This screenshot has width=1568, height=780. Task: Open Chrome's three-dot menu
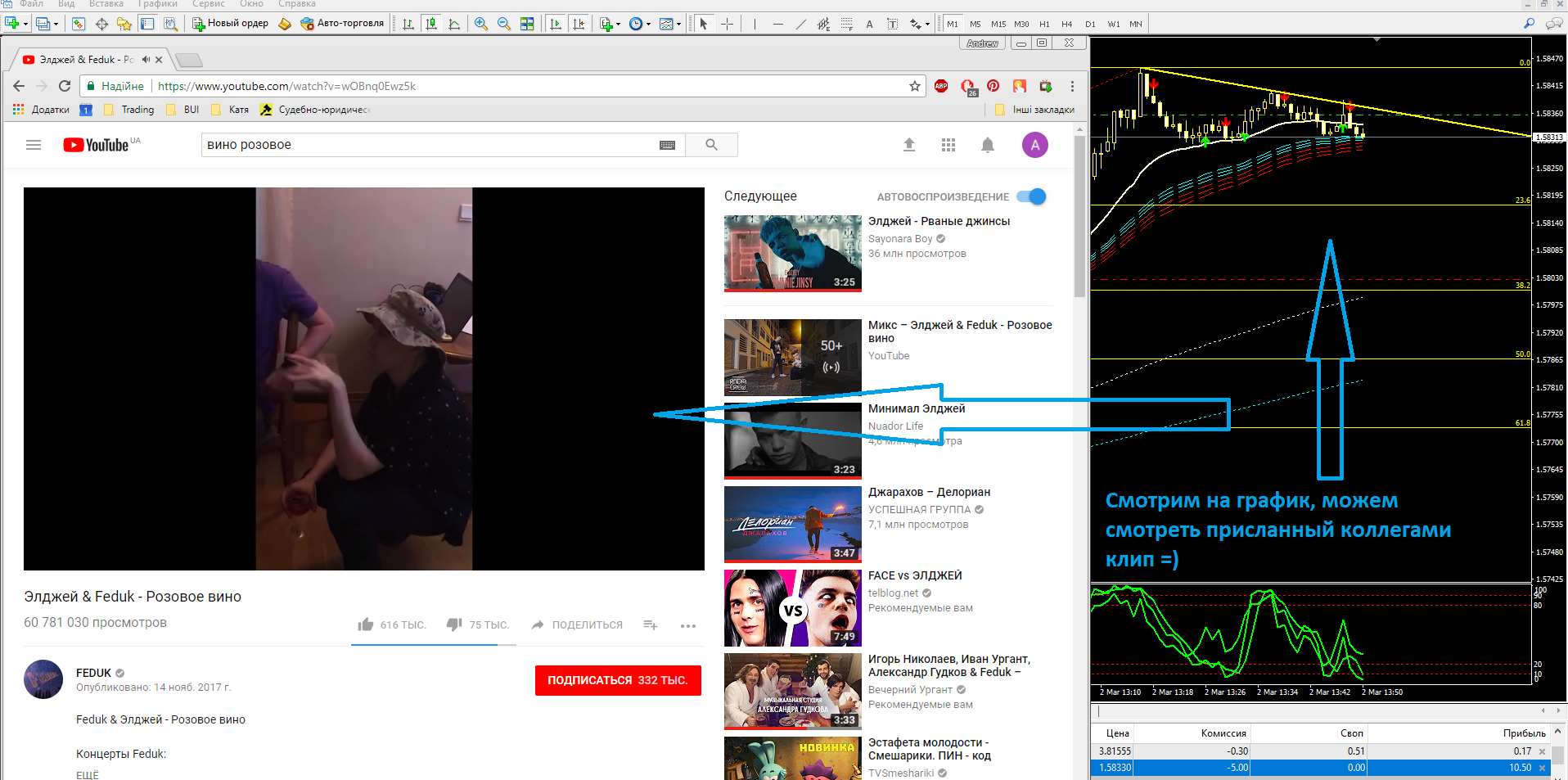click(1072, 86)
